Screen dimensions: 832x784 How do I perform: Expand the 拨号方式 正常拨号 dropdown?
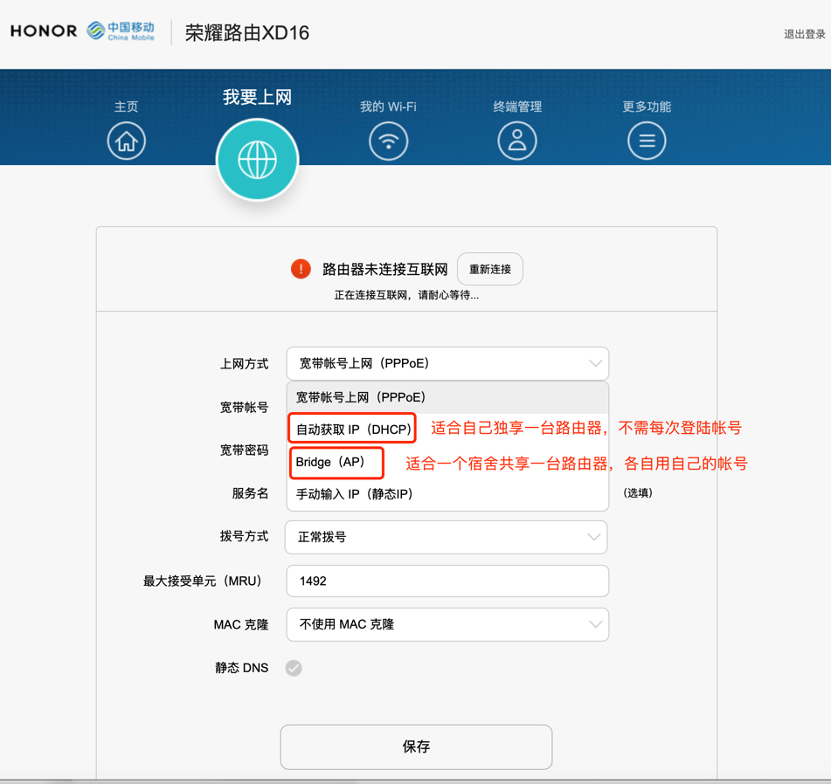[x=446, y=537]
